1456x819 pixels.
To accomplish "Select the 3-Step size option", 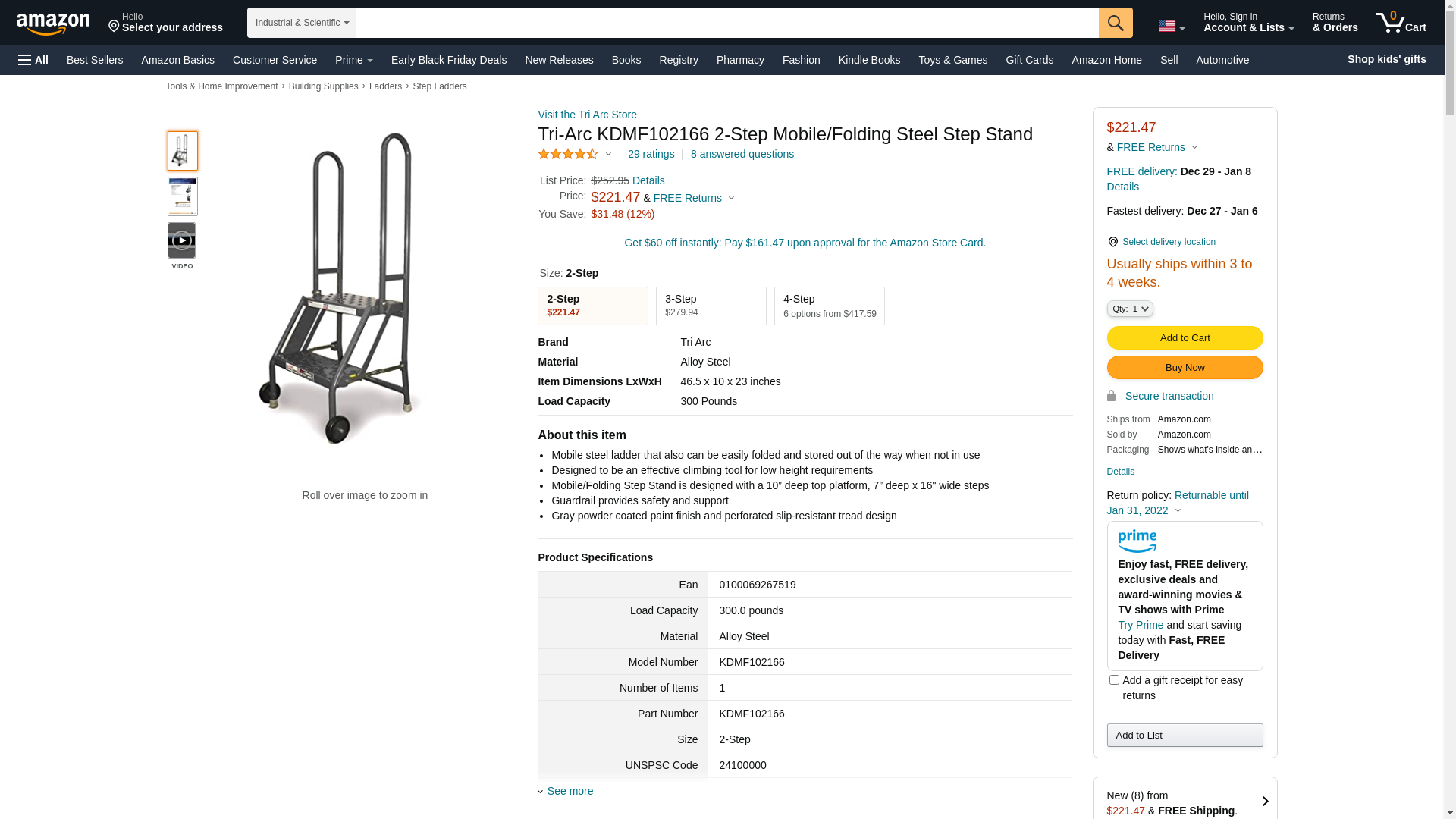I will click(711, 306).
